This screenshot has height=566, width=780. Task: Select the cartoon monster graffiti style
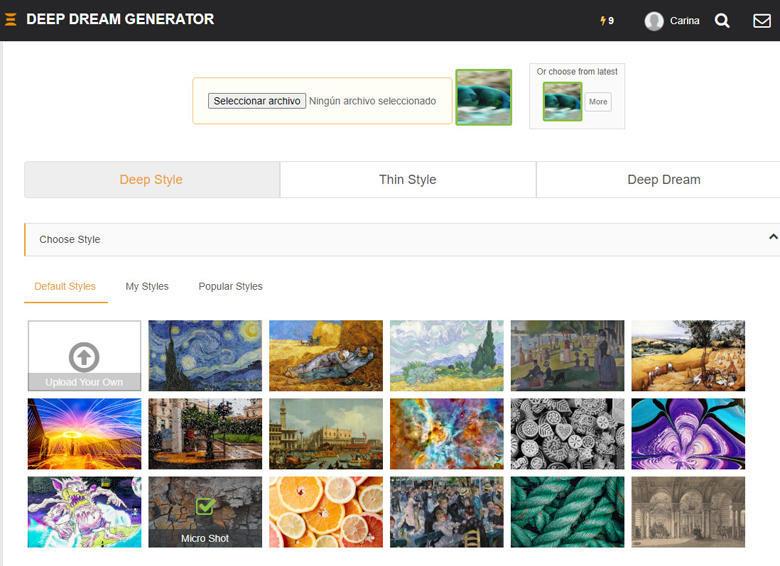(84, 512)
